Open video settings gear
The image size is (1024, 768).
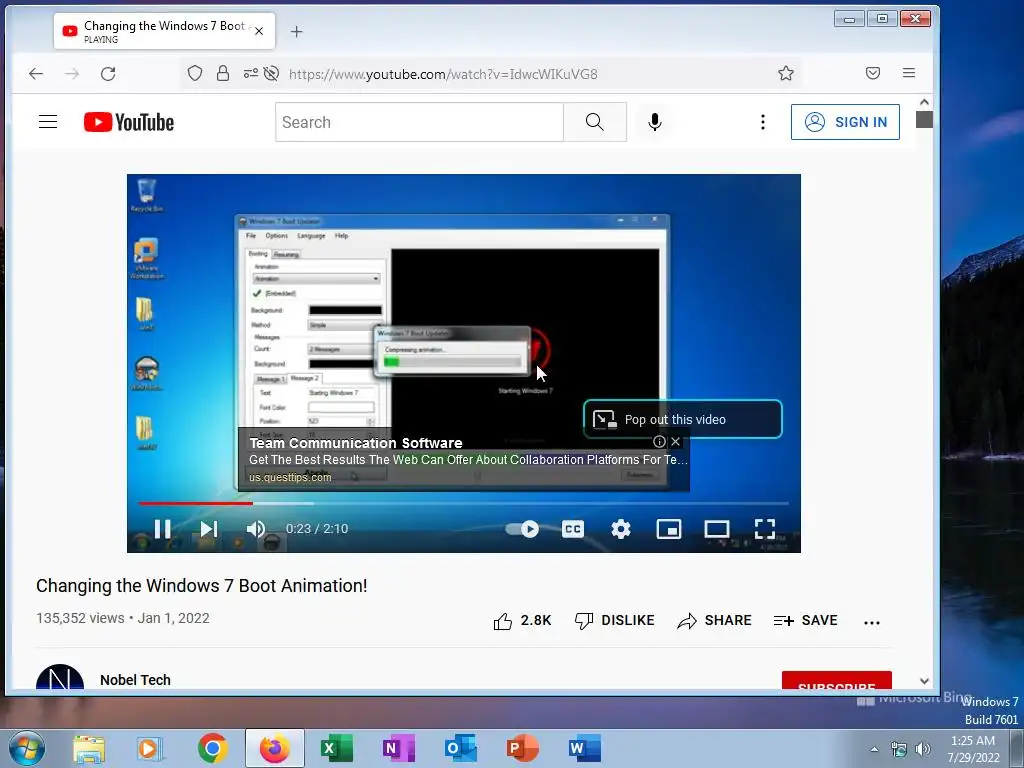[x=620, y=529]
